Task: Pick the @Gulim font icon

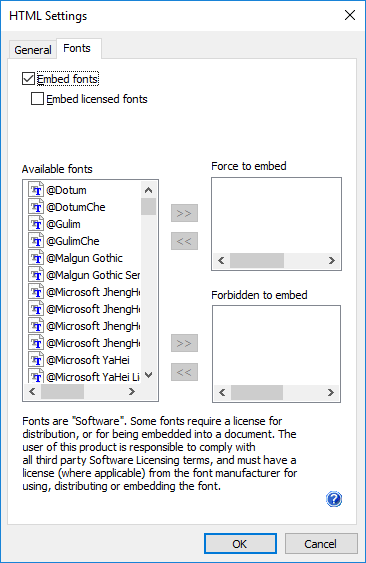Action: coord(36,224)
